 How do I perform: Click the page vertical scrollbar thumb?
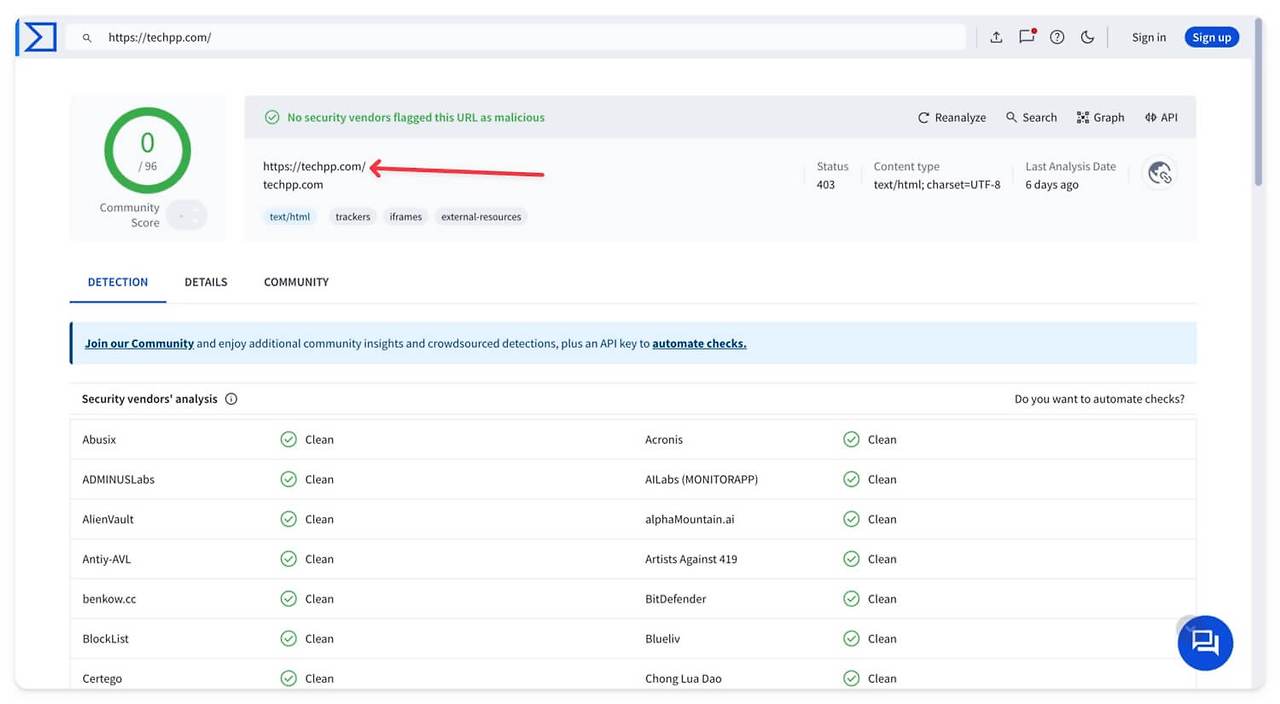pos(1258,103)
